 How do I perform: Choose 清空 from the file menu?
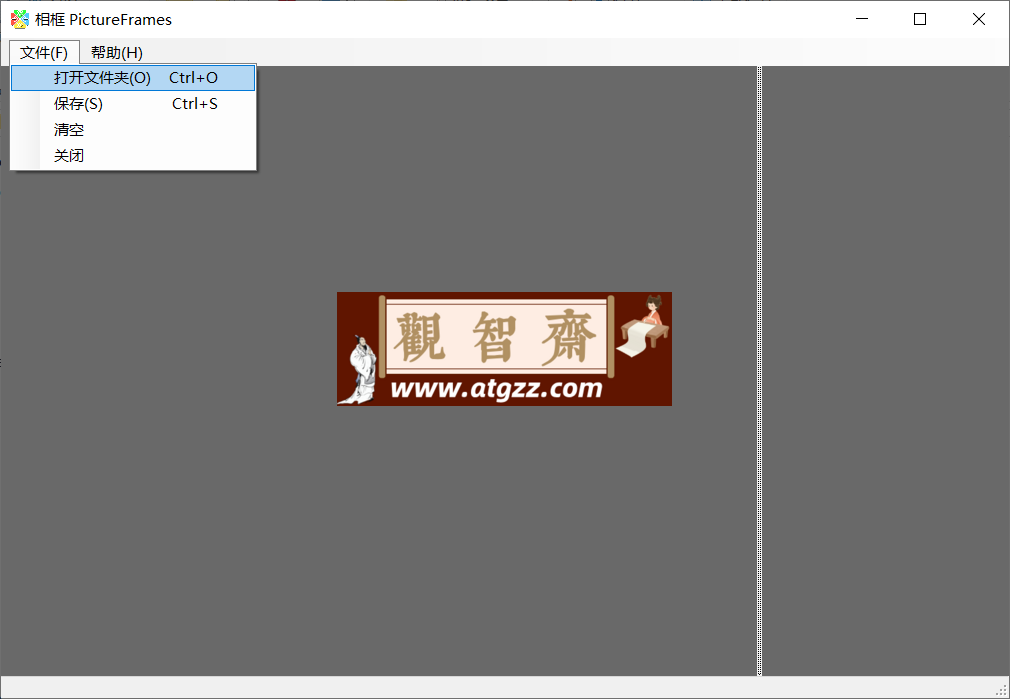(133, 129)
